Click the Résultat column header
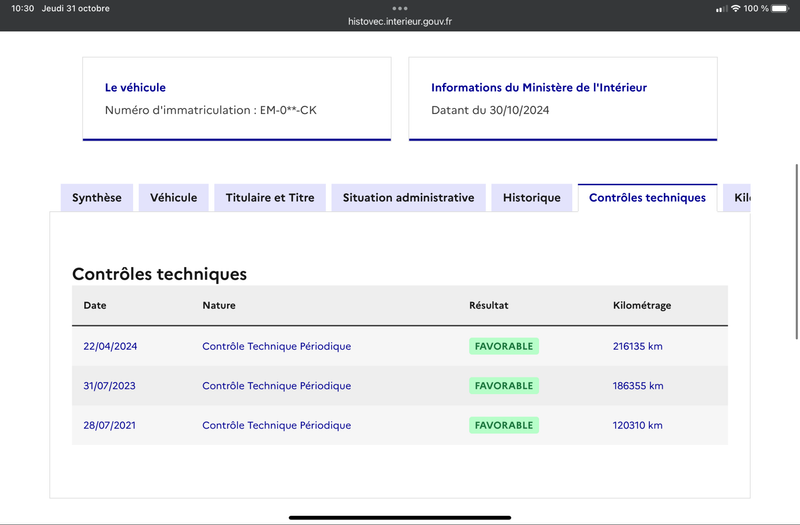 (x=489, y=305)
